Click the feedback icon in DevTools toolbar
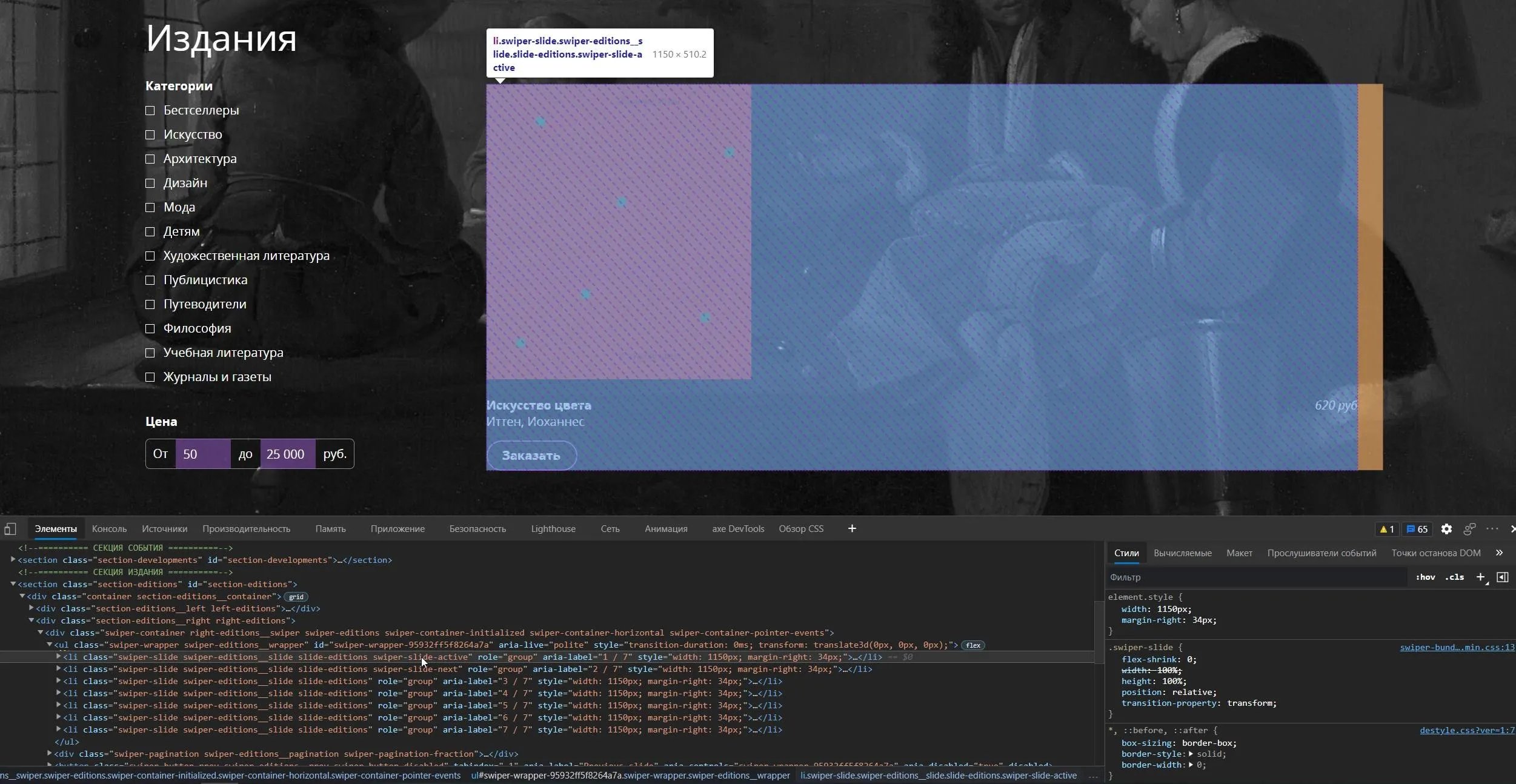This screenshot has width=1516, height=784. click(x=1469, y=529)
